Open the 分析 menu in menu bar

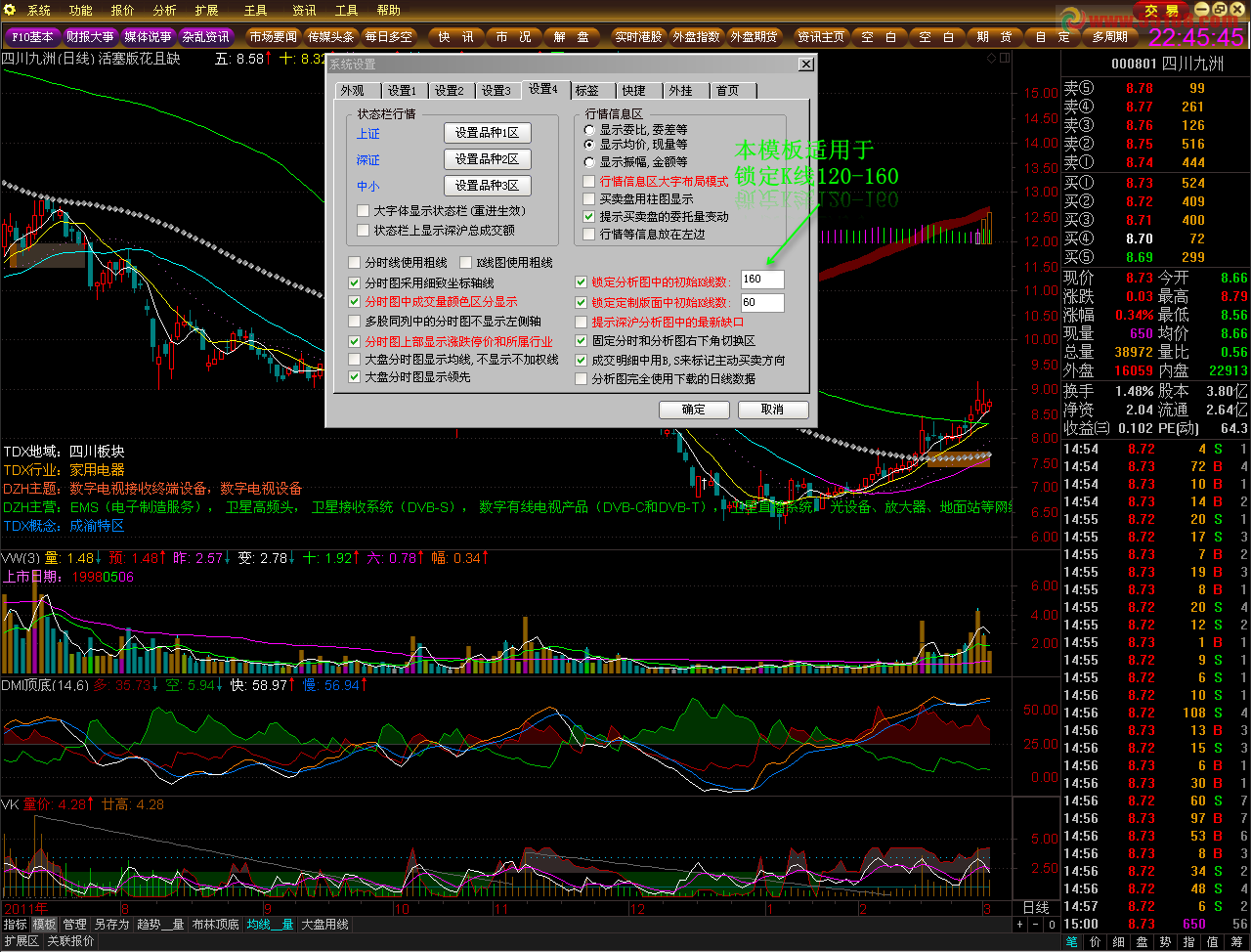[x=164, y=11]
